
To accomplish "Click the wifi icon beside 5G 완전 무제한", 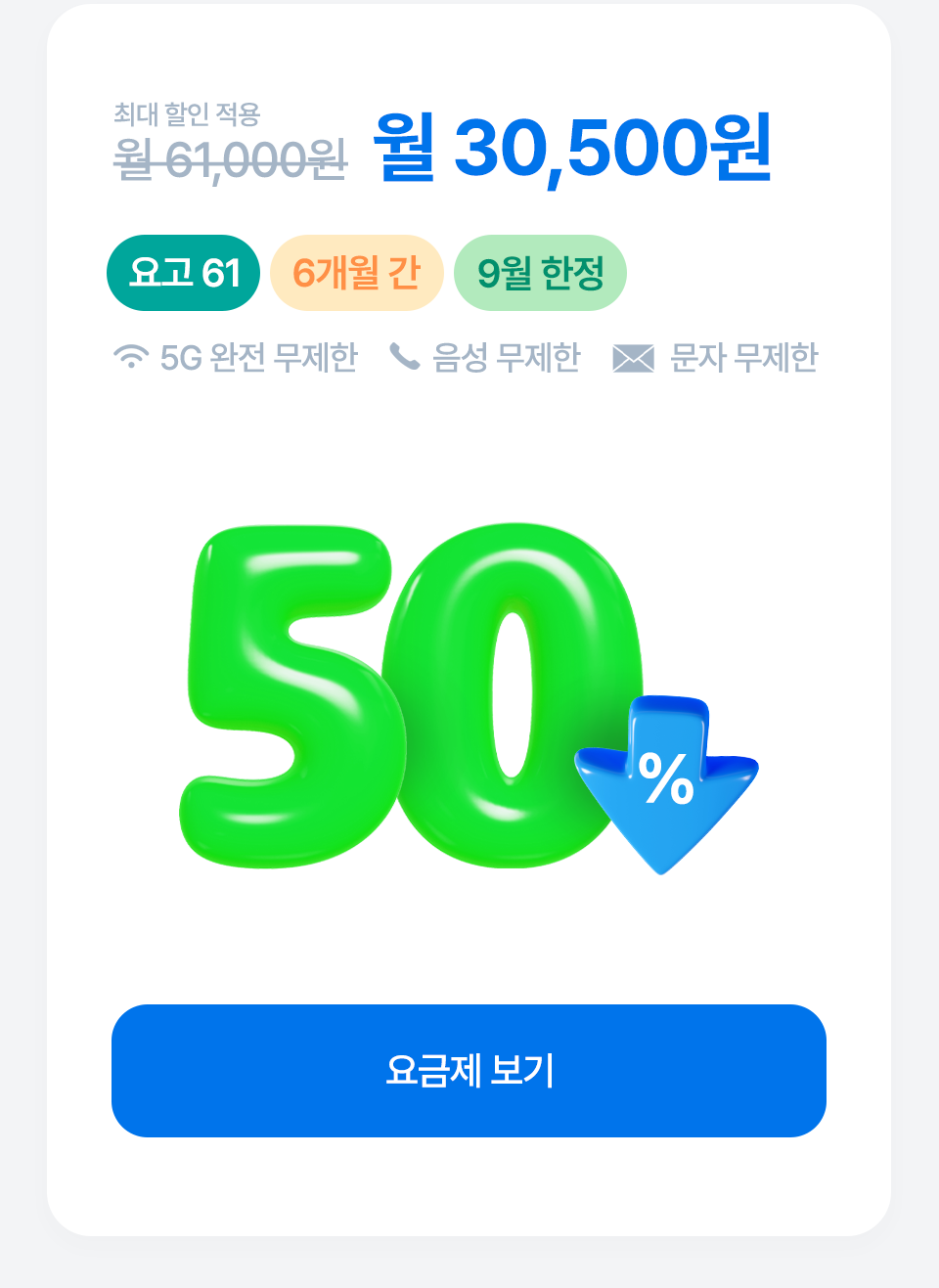I will [131, 357].
